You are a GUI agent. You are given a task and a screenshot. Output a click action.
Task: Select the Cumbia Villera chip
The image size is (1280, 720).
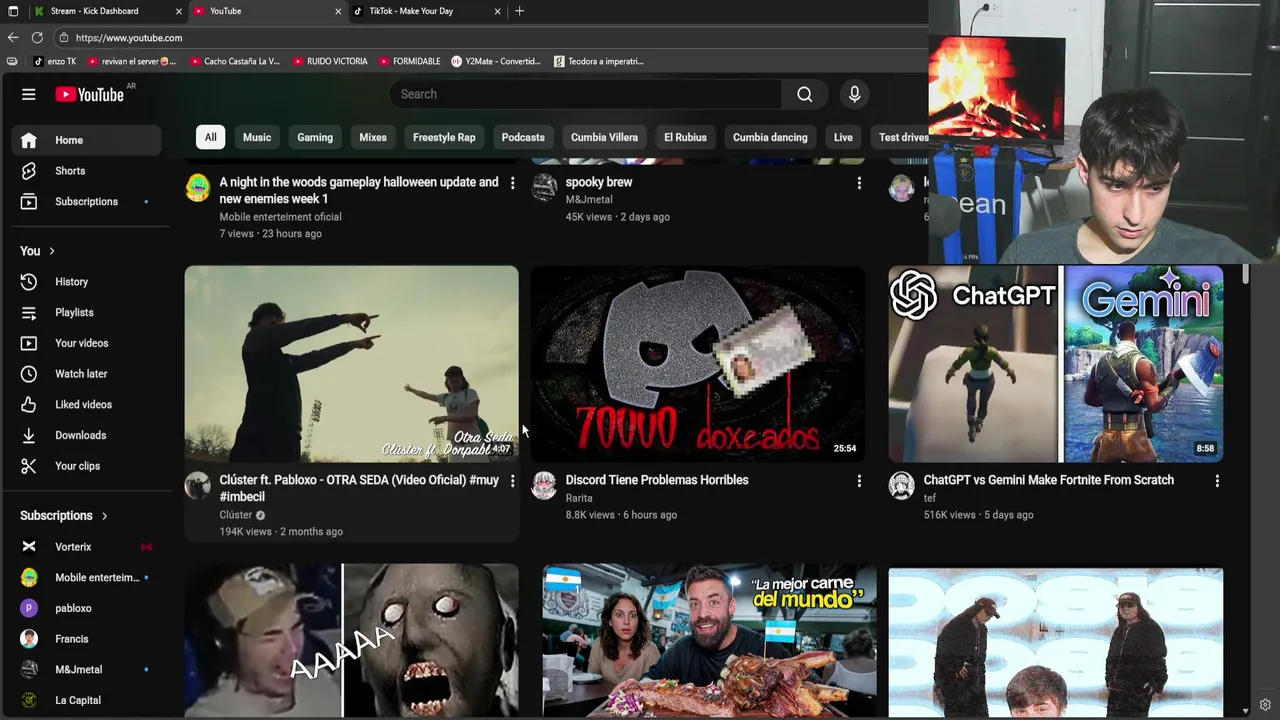[604, 137]
